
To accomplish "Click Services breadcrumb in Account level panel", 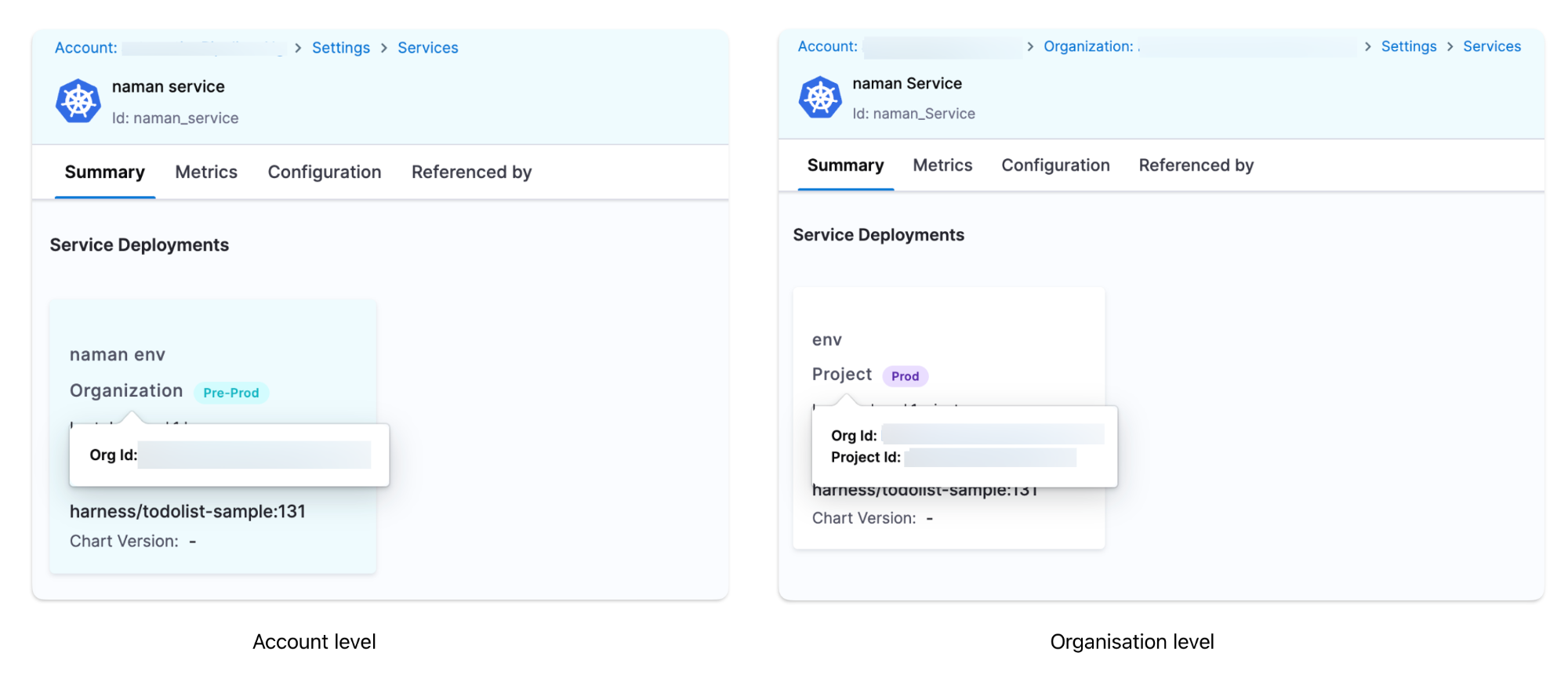I will pos(427,48).
